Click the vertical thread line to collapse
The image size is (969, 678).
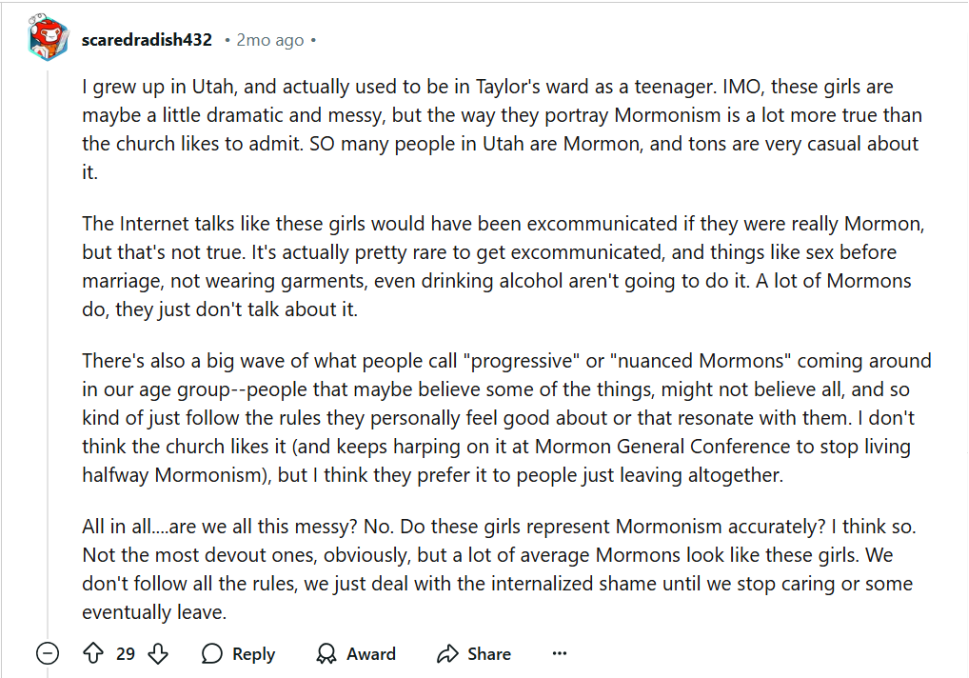pyautogui.click(x=48, y=352)
